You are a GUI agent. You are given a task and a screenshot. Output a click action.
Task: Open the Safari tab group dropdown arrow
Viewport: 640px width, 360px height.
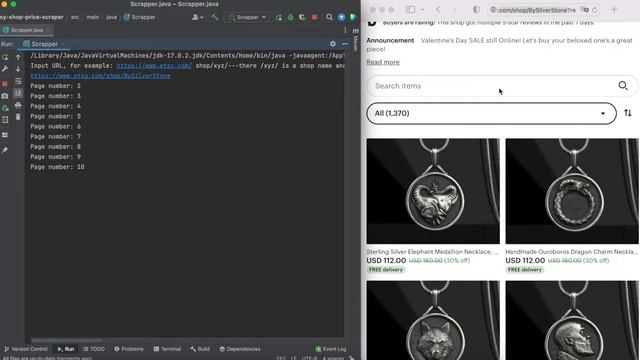point(422,9)
